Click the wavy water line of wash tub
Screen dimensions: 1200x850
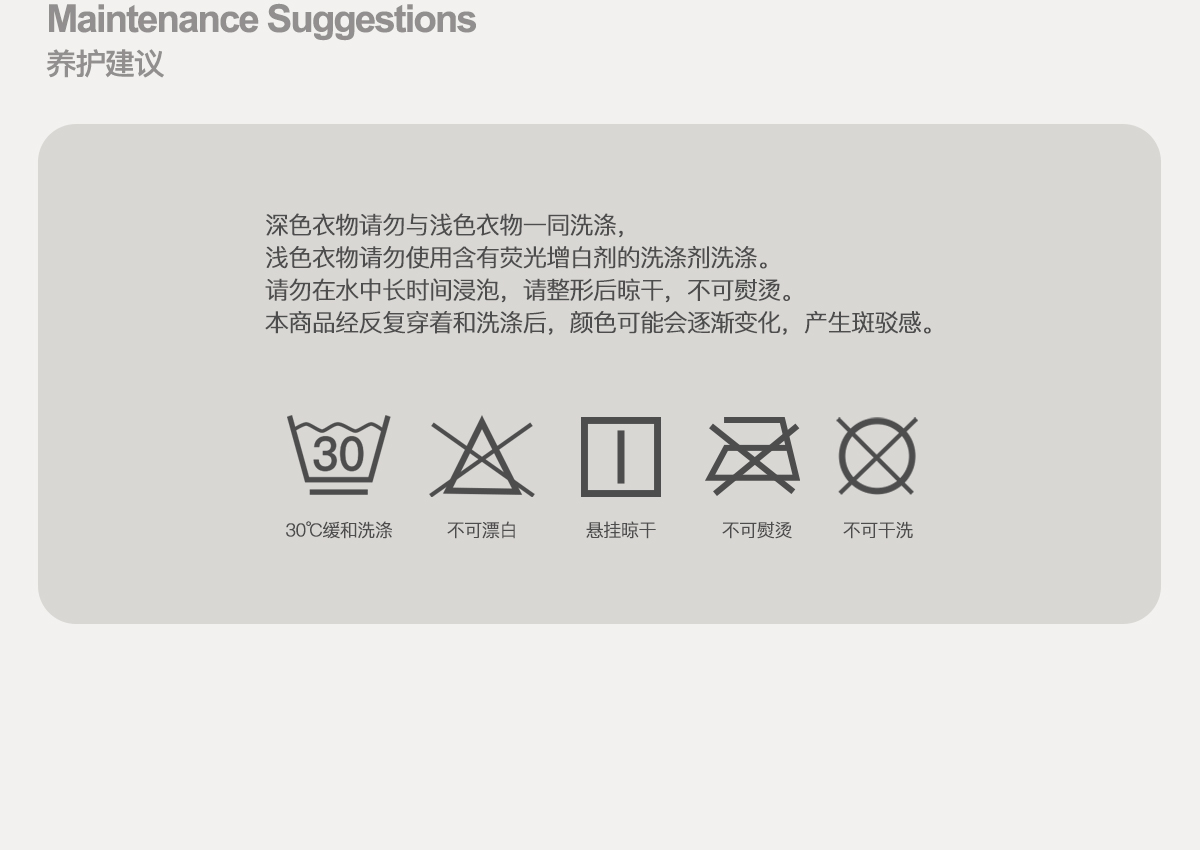coord(339,428)
